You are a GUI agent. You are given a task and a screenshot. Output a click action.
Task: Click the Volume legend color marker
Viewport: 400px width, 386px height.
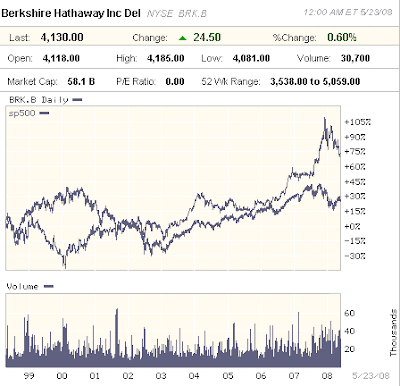[49, 286]
